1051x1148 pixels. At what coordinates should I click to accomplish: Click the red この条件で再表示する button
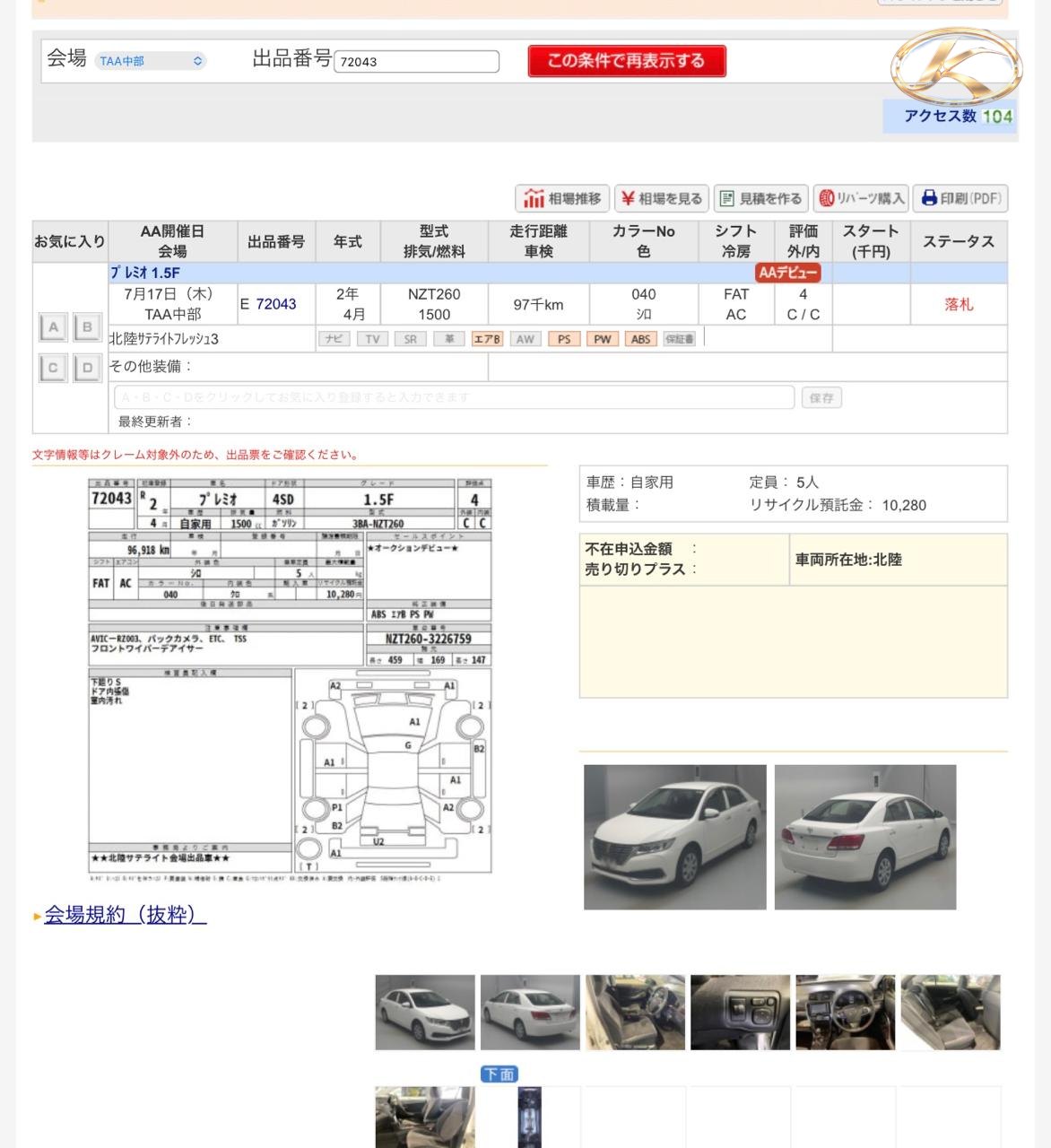pyautogui.click(x=627, y=61)
